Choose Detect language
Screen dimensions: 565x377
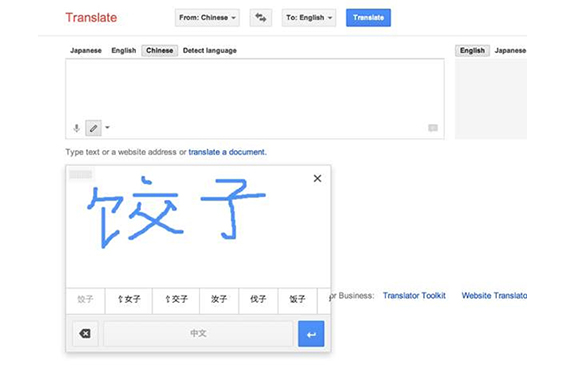210,50
